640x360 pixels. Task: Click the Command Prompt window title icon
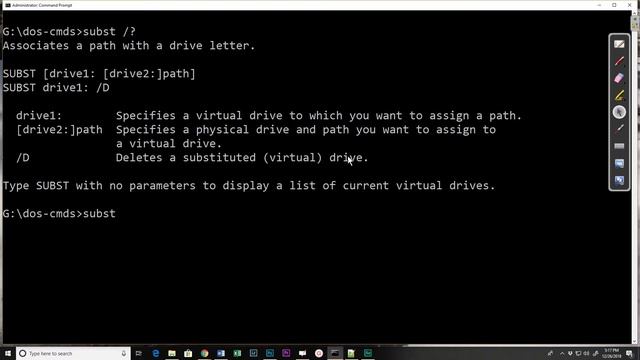click(7, 5)
